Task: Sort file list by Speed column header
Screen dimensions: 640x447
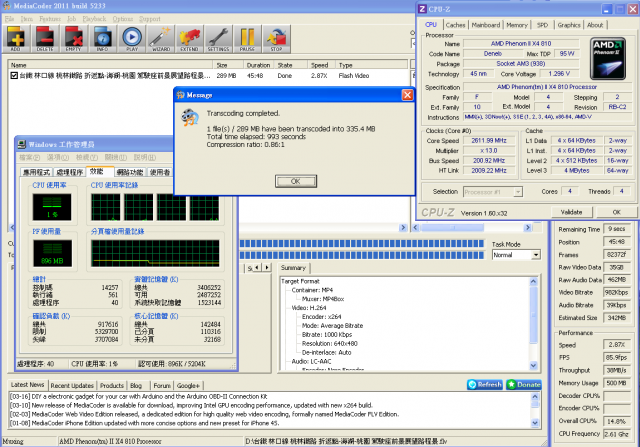Action: (321, 65)
